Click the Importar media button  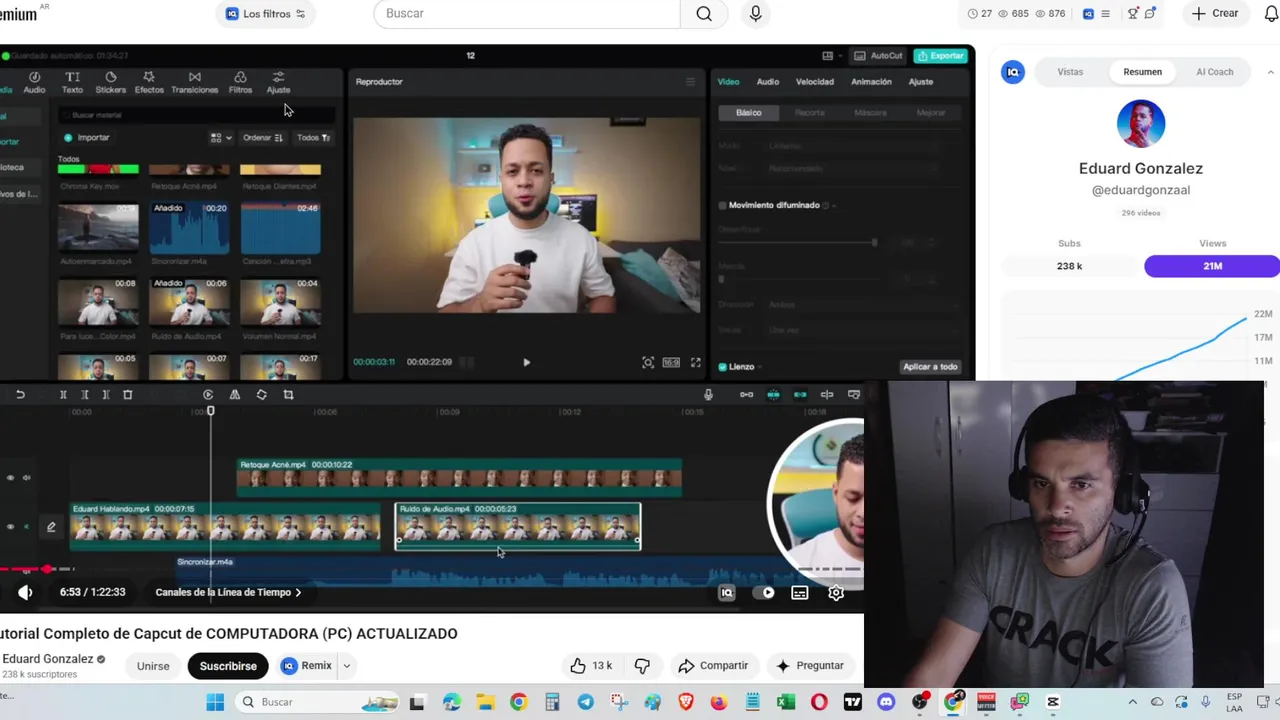tap(87, 137)
